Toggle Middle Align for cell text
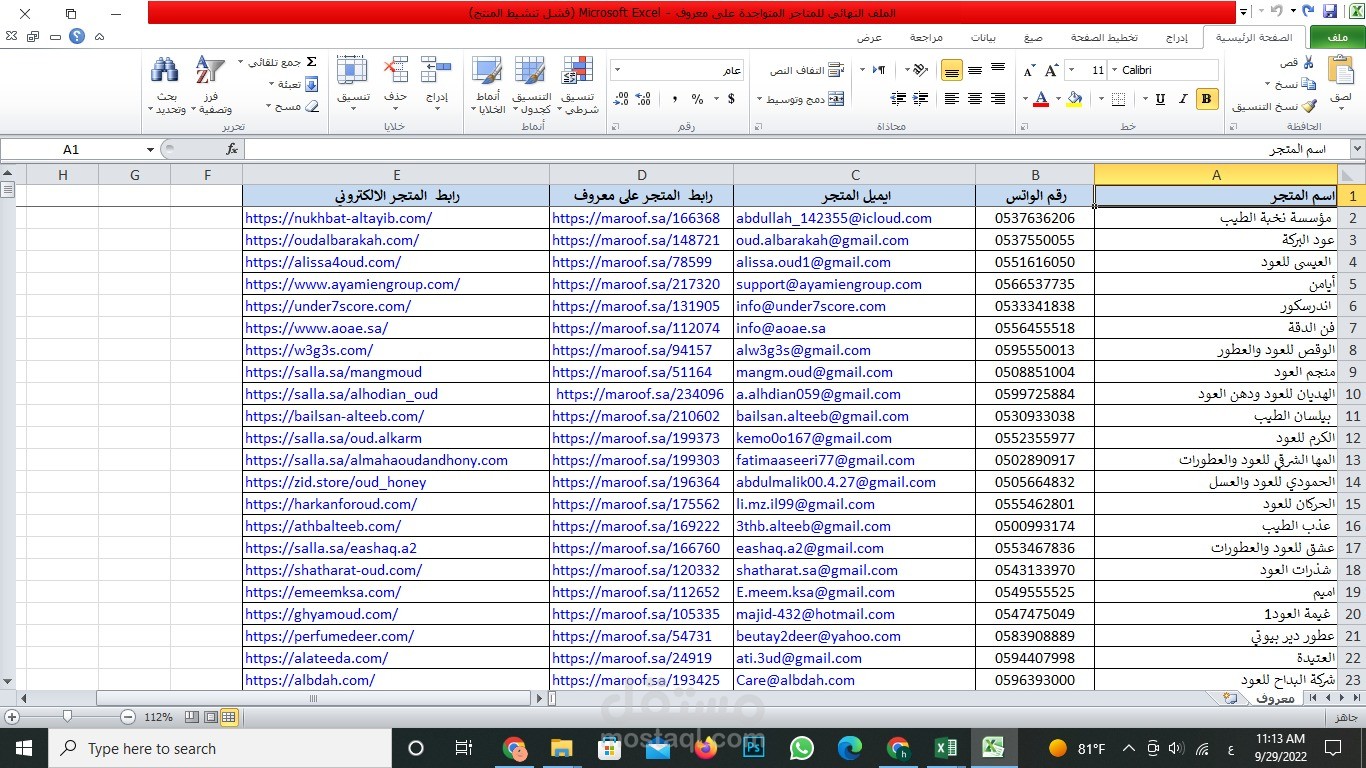1366x768 pixels. (x=975, y=70)
